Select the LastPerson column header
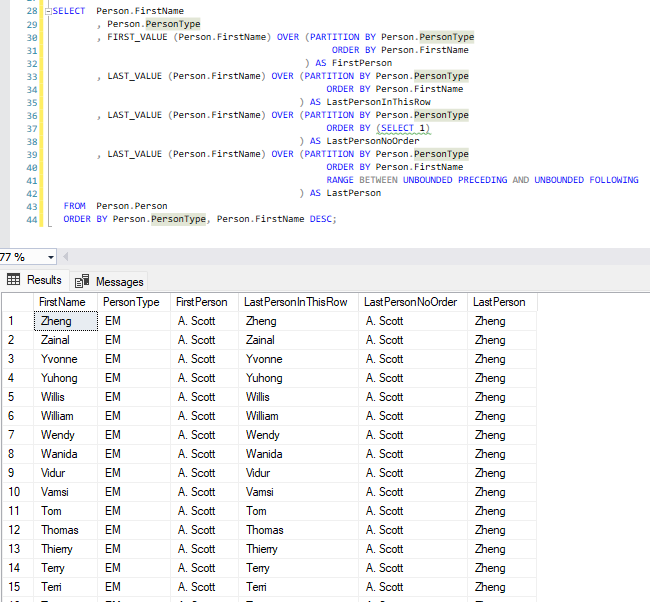This screenshot has width=650, height=602. pos(502,302)
